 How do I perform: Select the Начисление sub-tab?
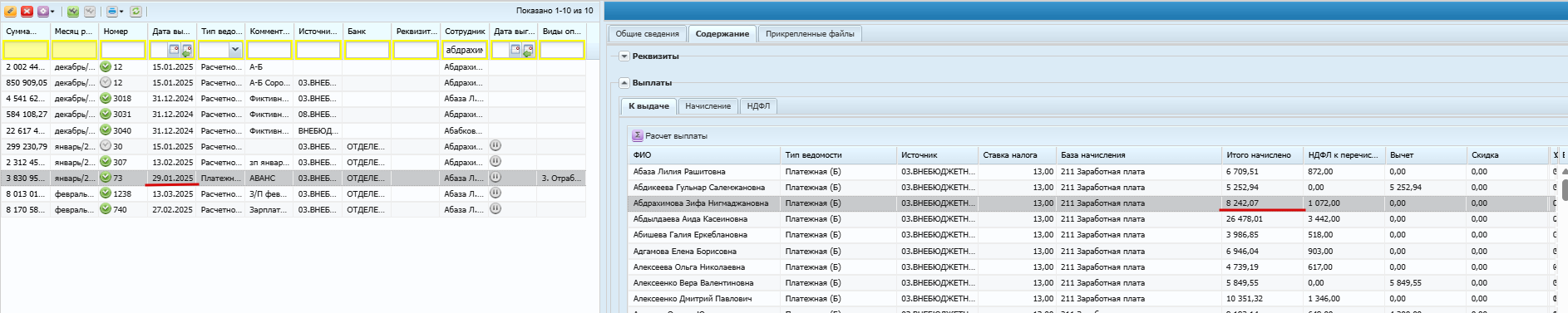point(708,106)
